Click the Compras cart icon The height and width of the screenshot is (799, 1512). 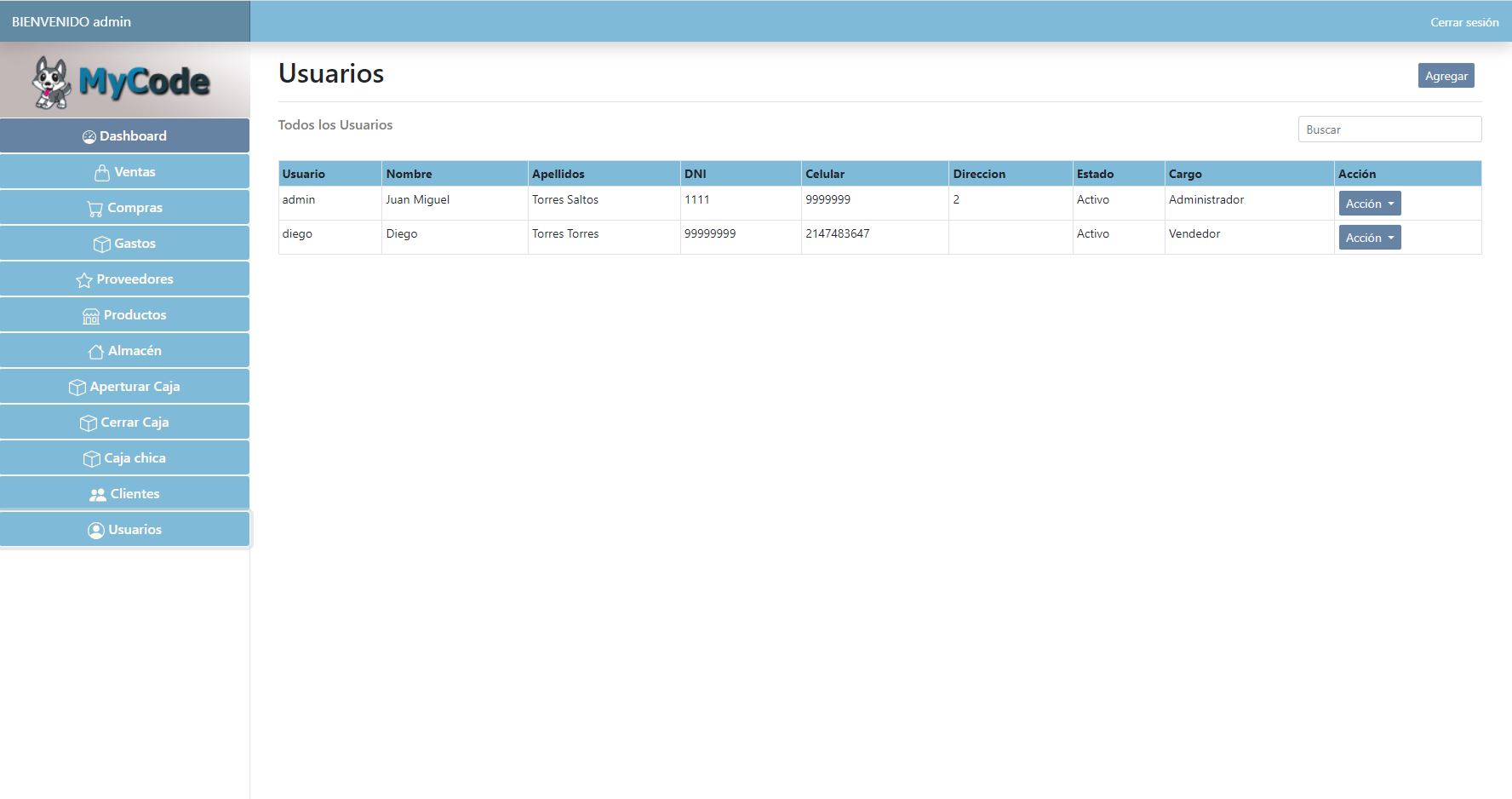94,209
